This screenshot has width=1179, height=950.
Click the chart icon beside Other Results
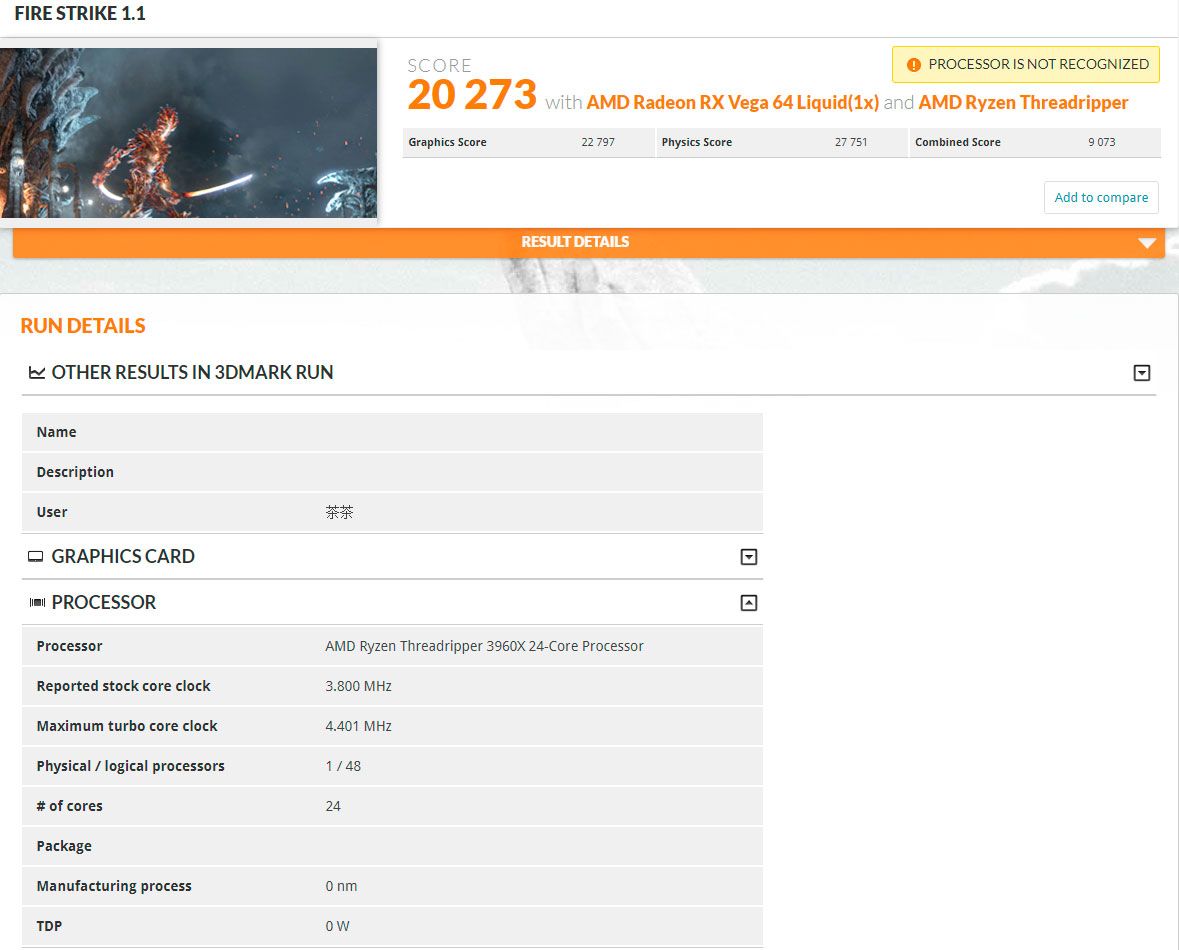pyautogui.click(x=36, y=372)
